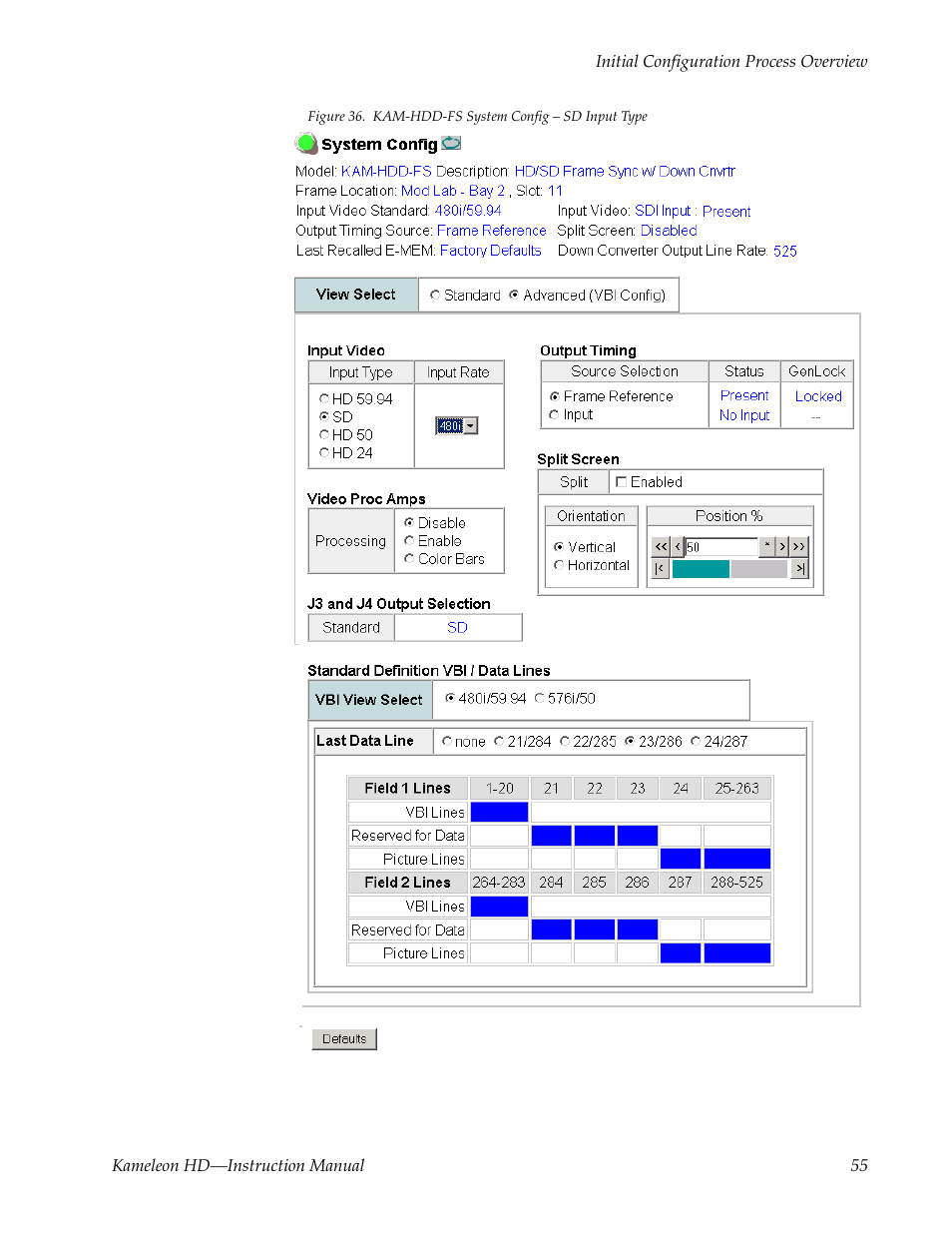Select 576i/50 VBI view
Screen dimensions: 952x1233
(x=540, y=698)
